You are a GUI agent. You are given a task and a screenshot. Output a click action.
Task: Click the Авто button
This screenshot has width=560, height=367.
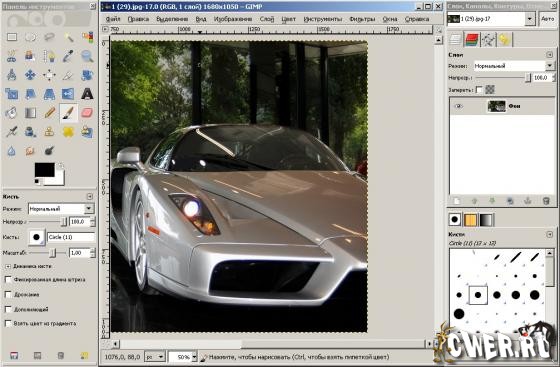tap(548, 19)
